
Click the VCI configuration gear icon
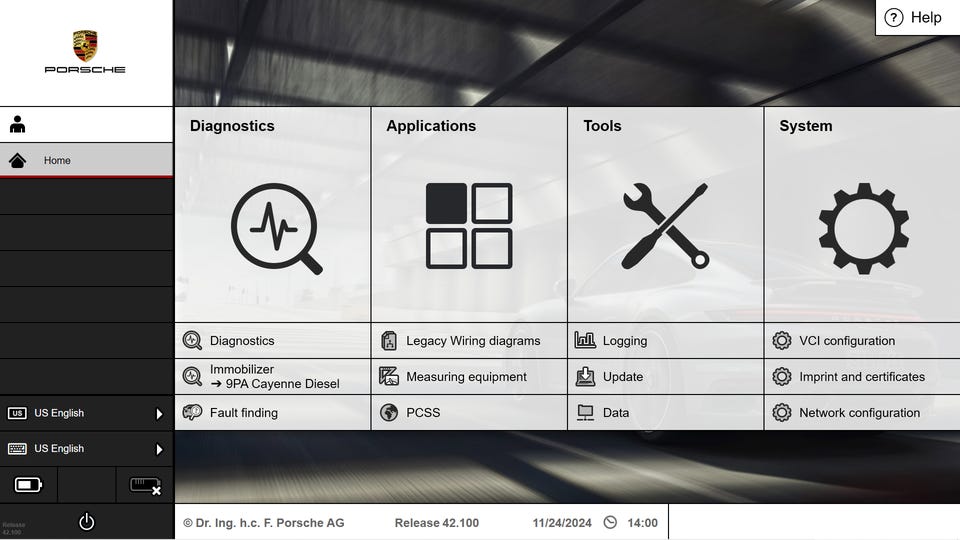(782, 340)
